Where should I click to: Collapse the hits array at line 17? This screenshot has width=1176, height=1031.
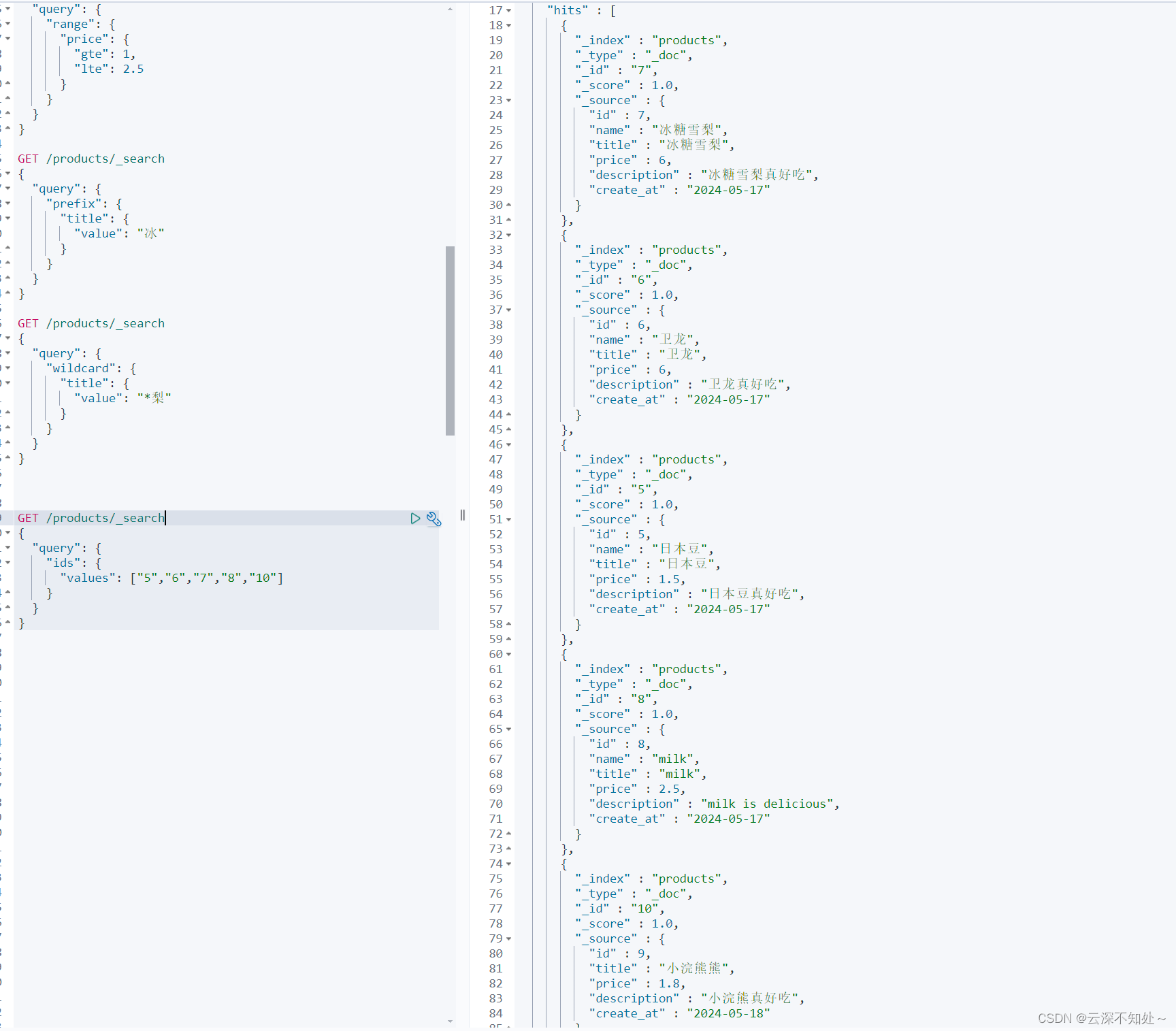[x=508, y=11]
